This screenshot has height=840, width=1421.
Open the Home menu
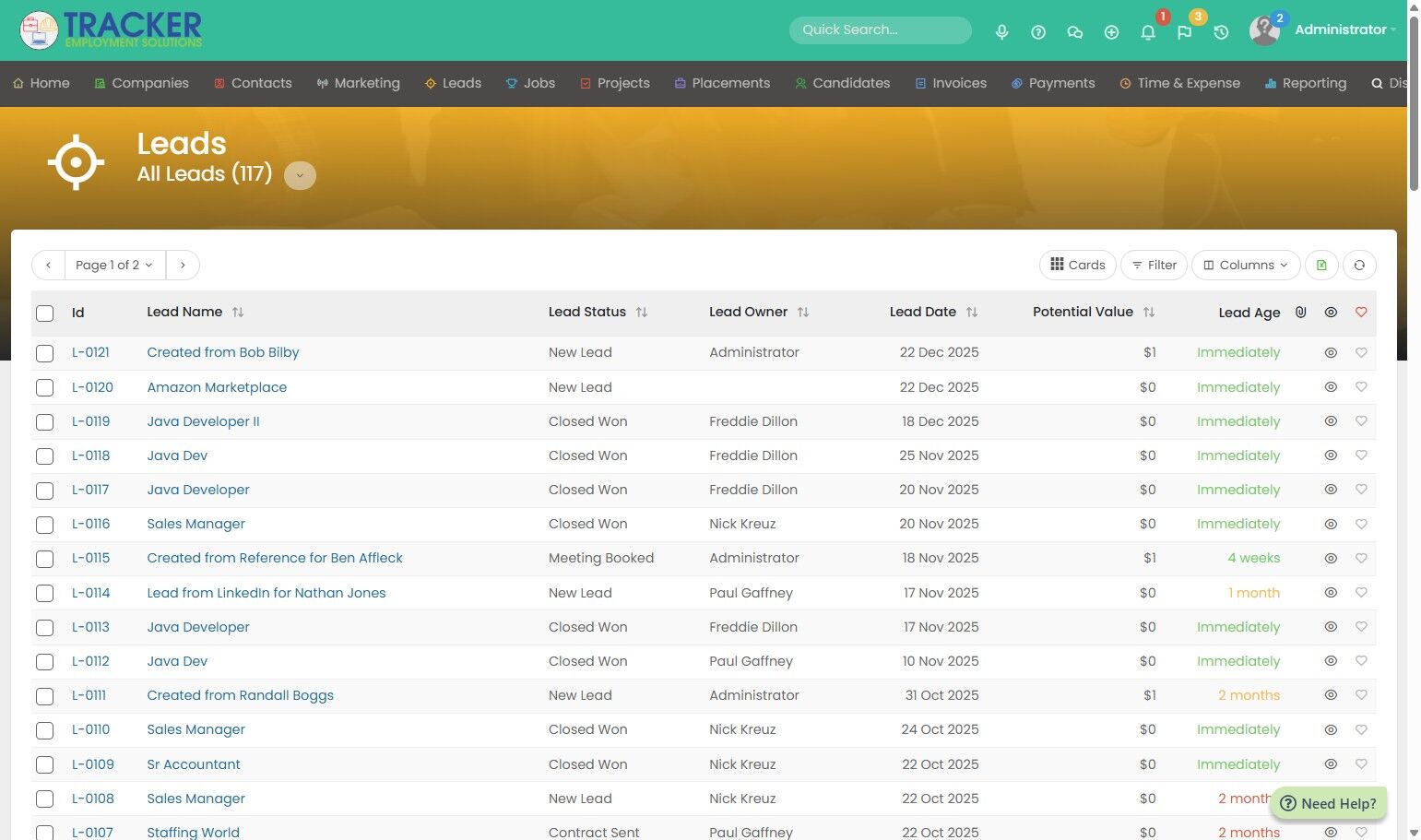[41, 83]
